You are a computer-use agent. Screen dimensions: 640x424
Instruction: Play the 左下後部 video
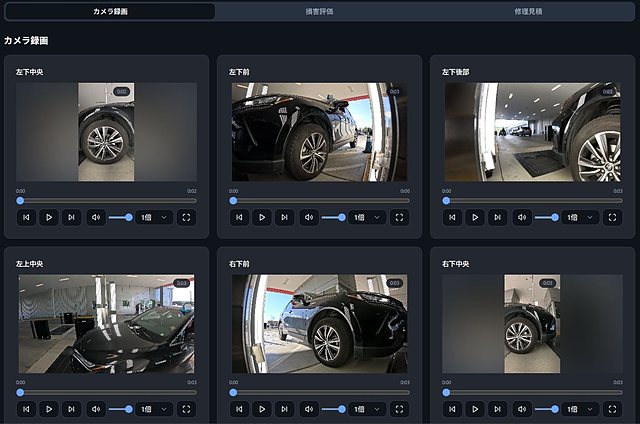point(475,218)
